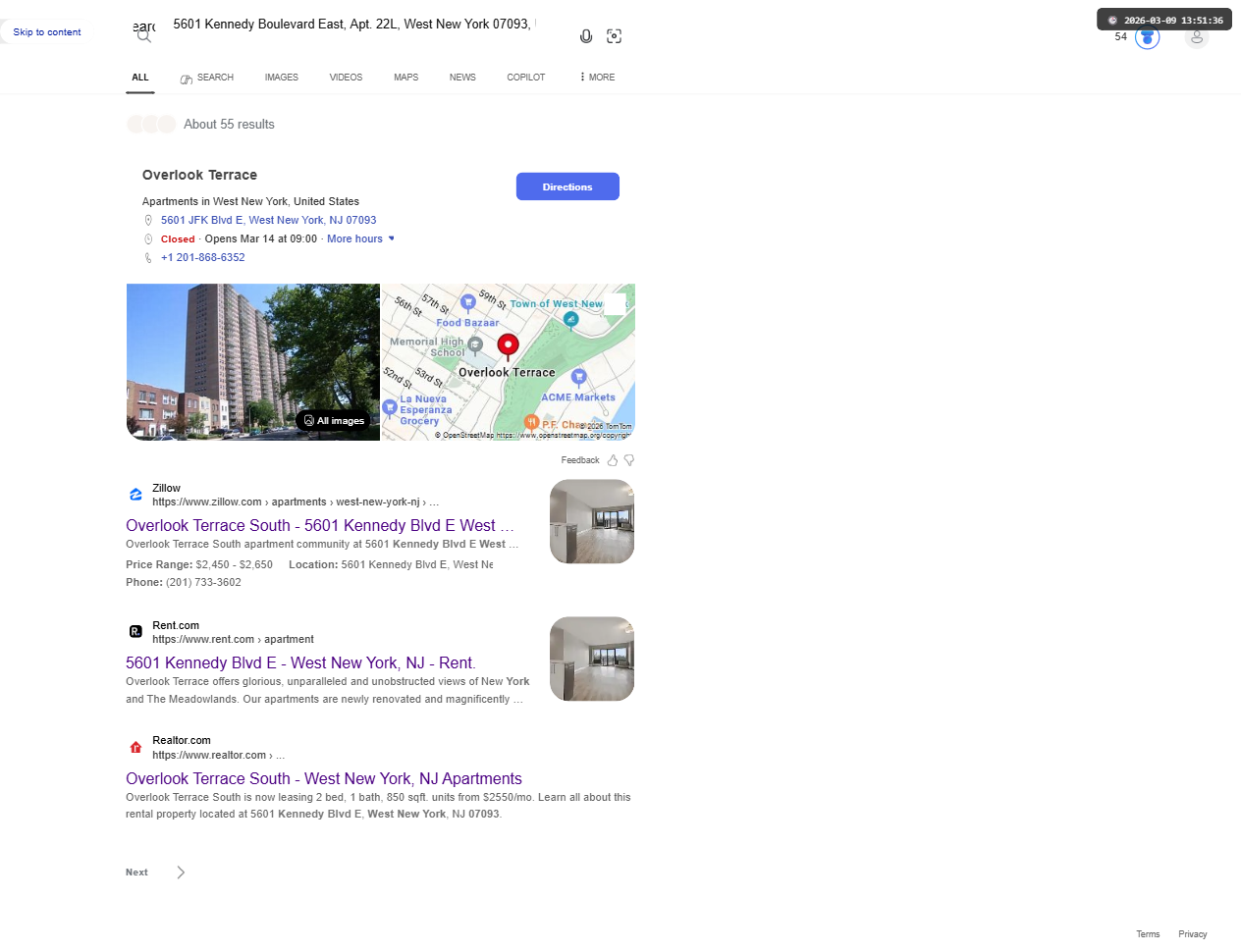Viewport: 1241px width, 952px height.
Task: Click the phone icon beside number
Action: (148, 258)
